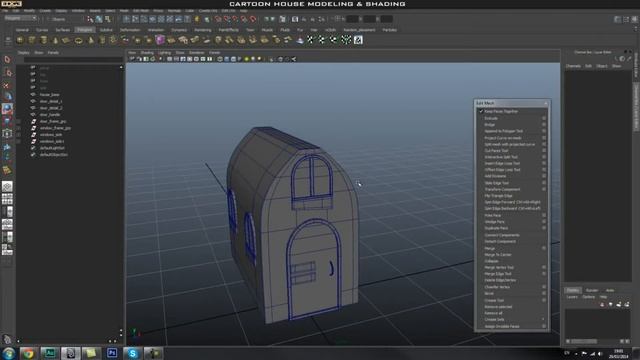Open the Outliner Display menu

[23, 53]
